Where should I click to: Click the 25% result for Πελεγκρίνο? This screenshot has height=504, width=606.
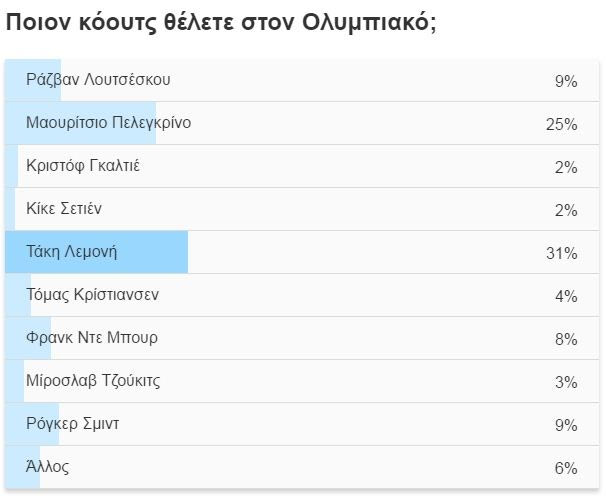(x=561, y=125)
